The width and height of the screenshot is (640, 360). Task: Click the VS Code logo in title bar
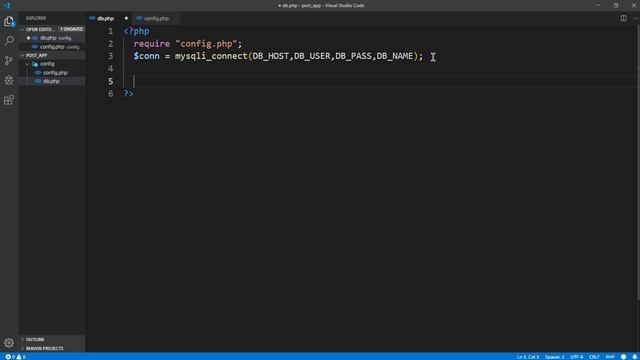coord(7,5)
